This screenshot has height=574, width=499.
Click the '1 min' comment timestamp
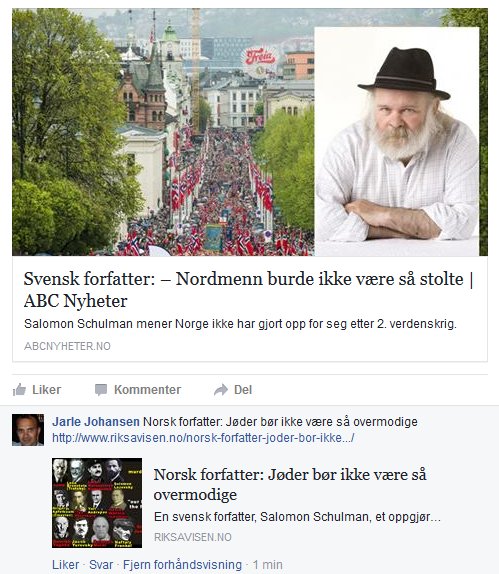[268, 565]
